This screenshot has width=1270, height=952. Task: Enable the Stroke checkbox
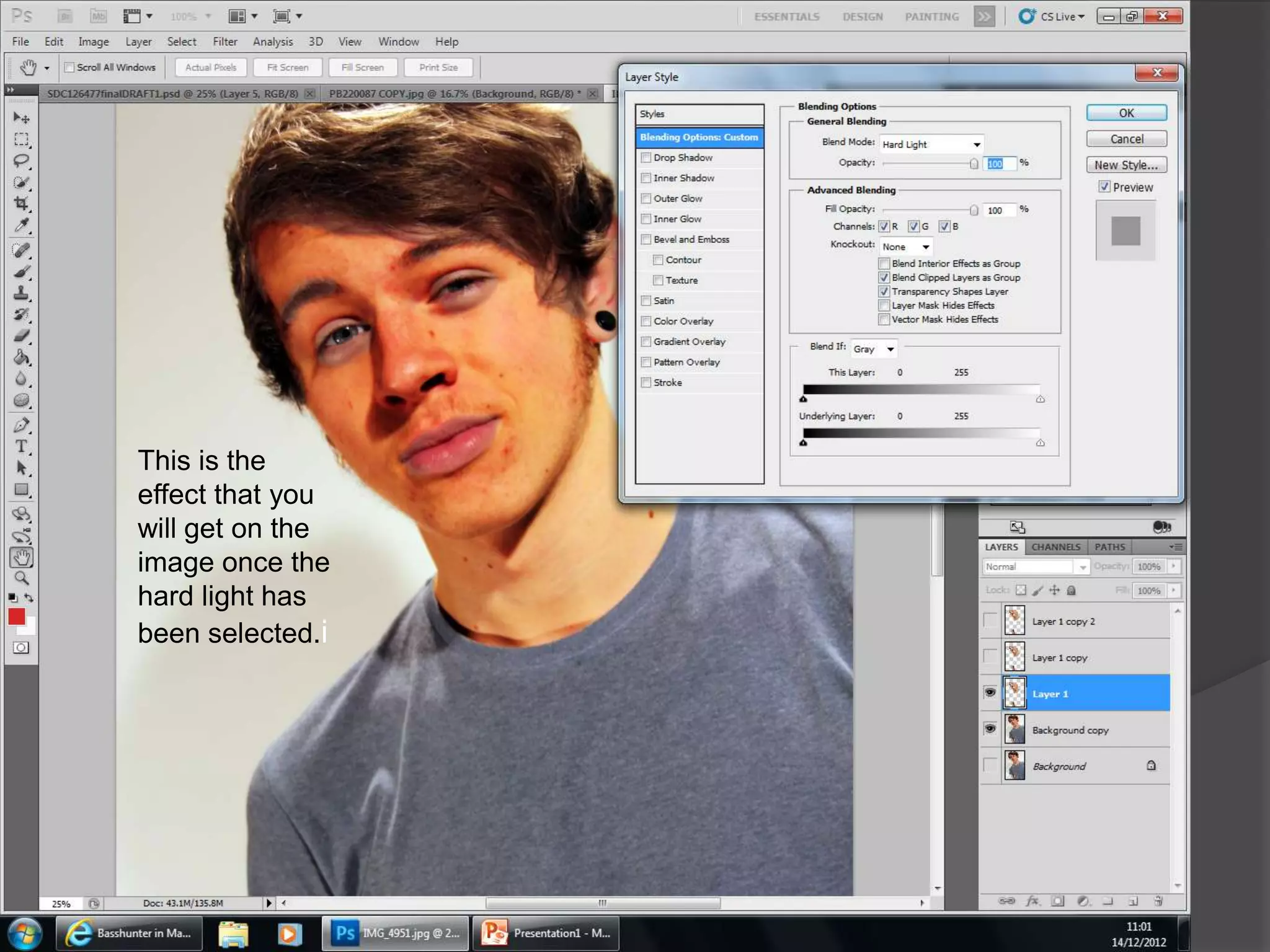click(646, 382)
